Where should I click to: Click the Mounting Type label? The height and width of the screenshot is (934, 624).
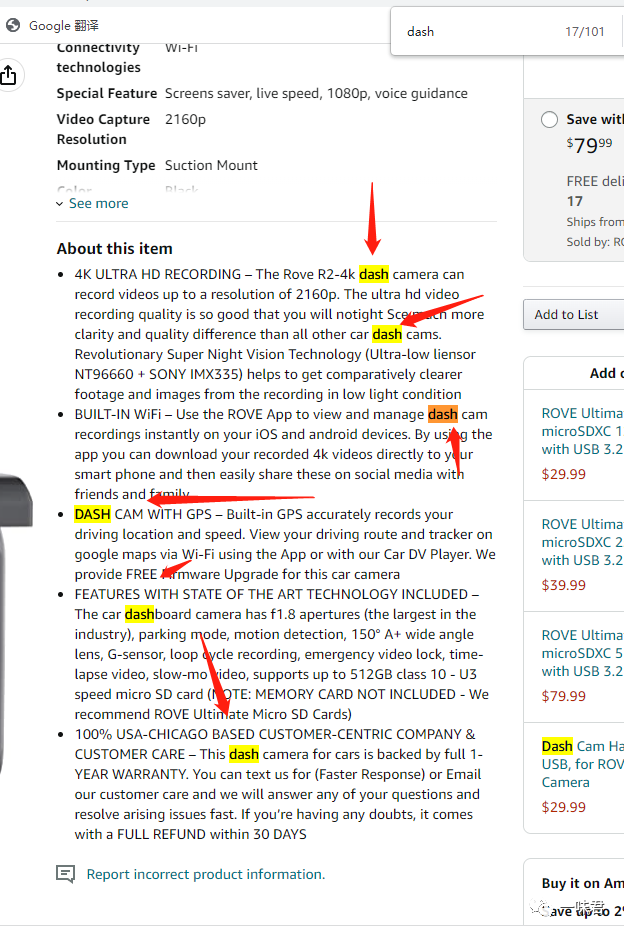pos(106,165)
